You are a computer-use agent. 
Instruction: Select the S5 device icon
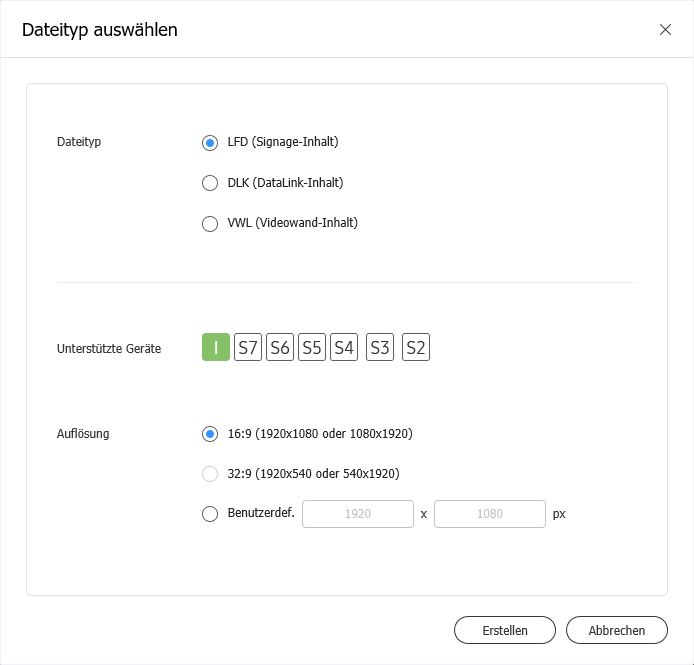[312, 348]
